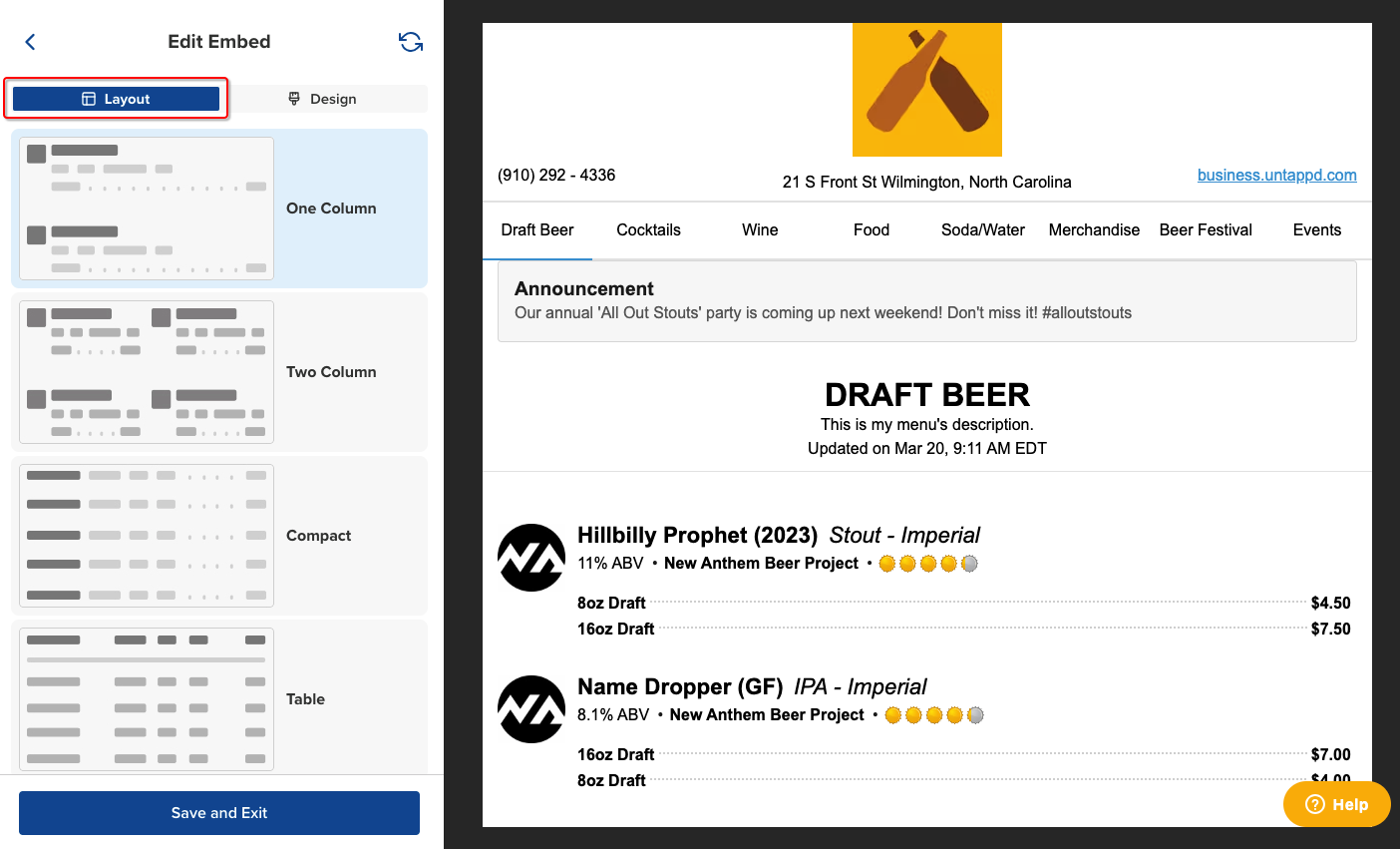Click the rating caps for Hillbilly Prophet
The image size is (1400, 849).
point(928,564)
